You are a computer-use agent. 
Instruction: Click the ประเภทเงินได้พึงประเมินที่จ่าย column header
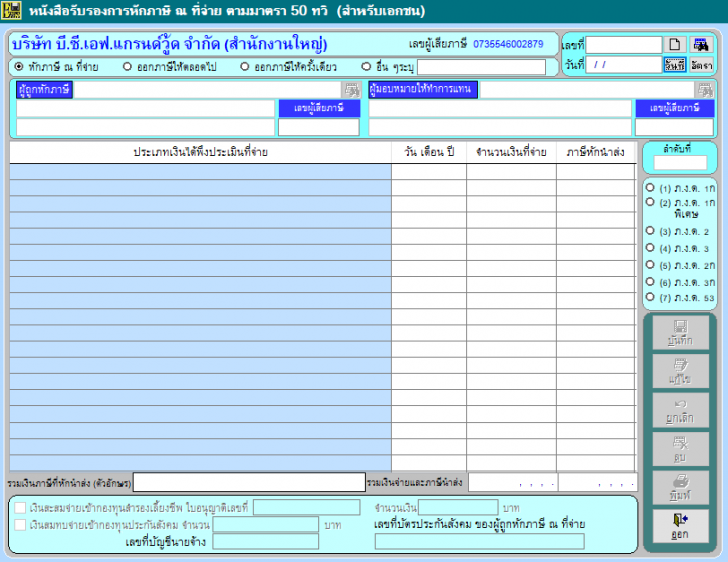(201, 152)
